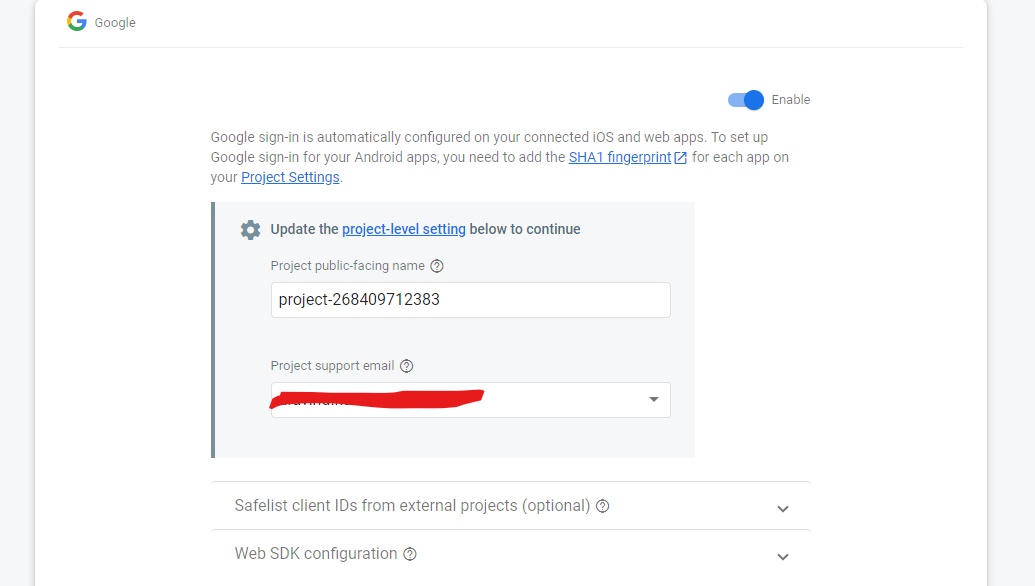Open the SHA1 fingerprint link

click(x=620, y=157)
